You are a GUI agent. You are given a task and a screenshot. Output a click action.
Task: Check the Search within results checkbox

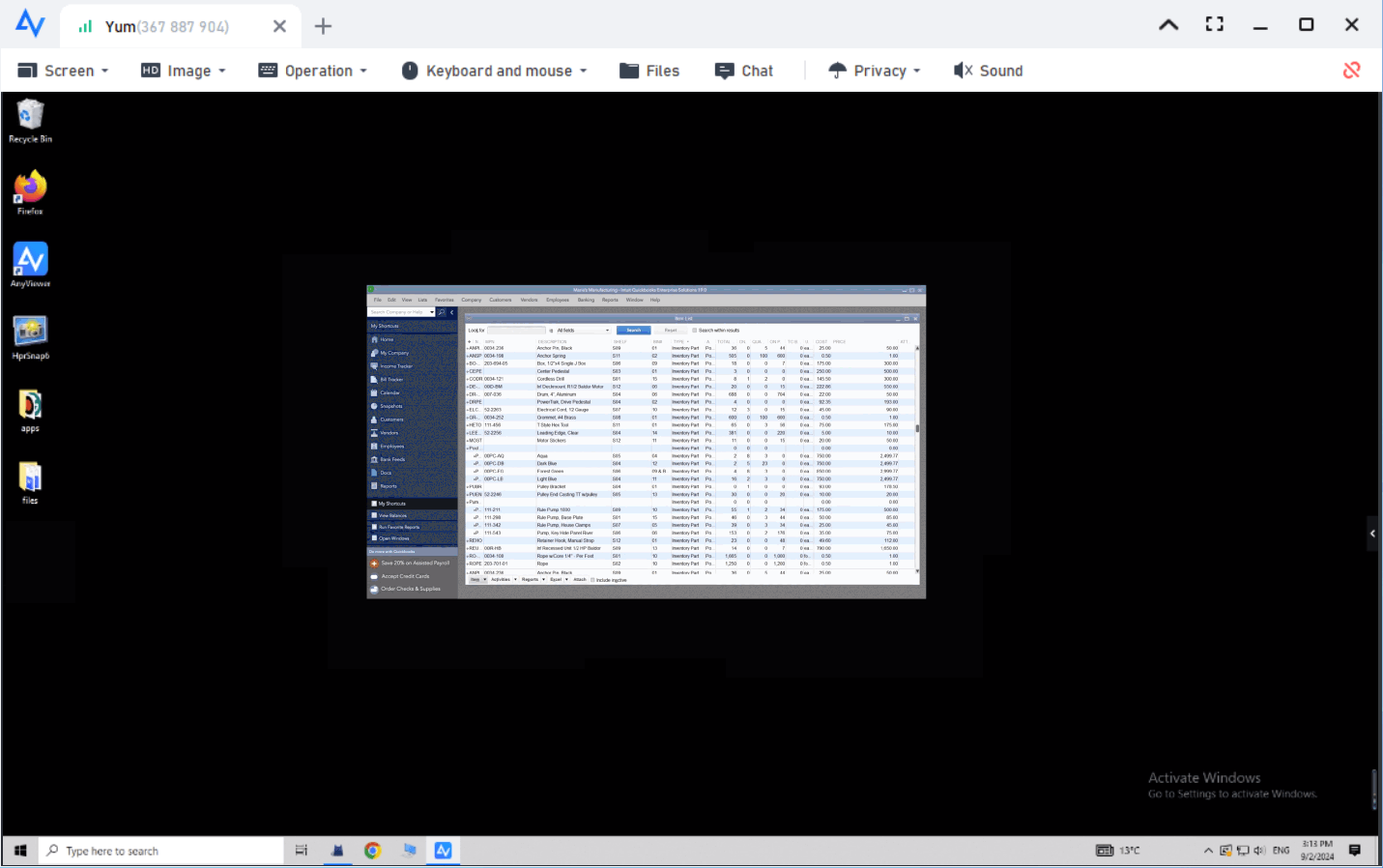point(694,331)
